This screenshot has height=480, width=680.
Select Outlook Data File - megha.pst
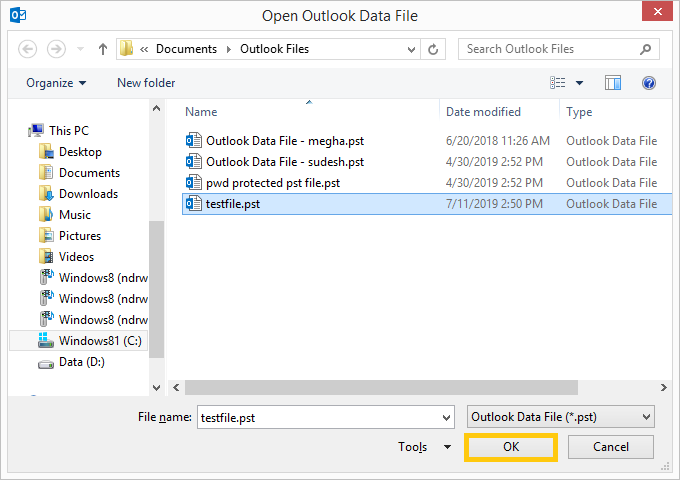pos(285,141)
